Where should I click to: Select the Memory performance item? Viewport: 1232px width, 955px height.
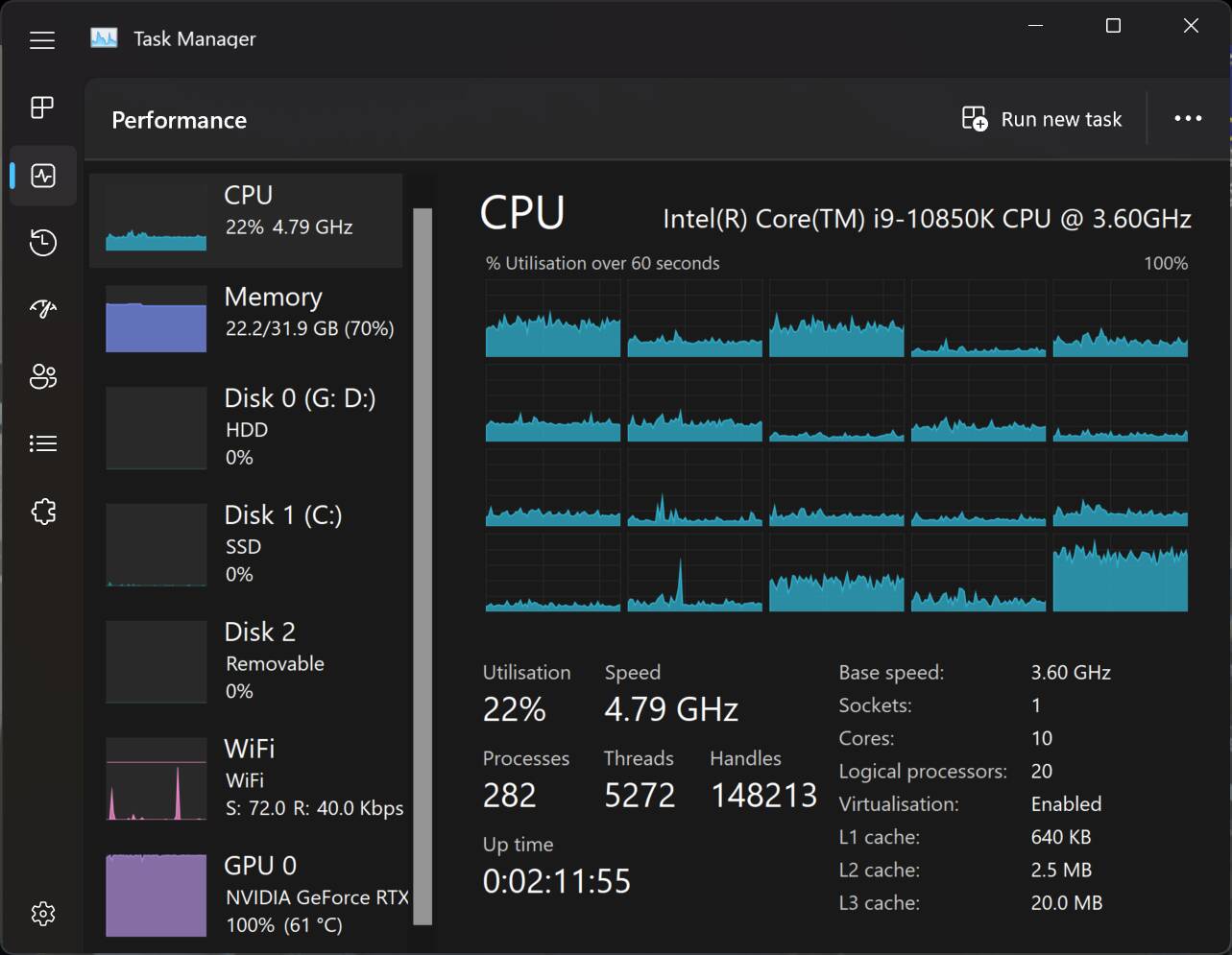point(246,320)
